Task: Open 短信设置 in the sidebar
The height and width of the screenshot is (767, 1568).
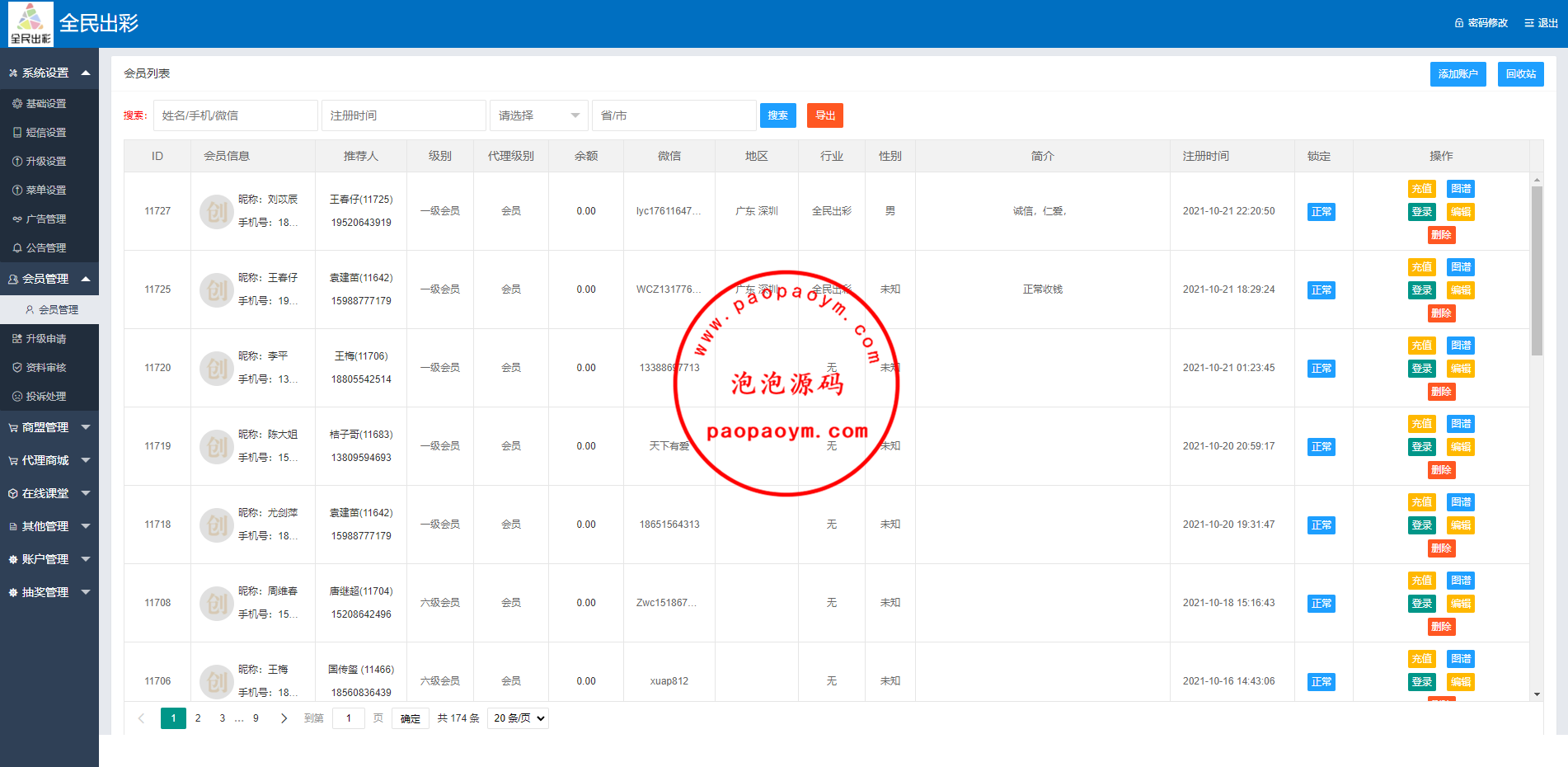Action: pos(45,133)
